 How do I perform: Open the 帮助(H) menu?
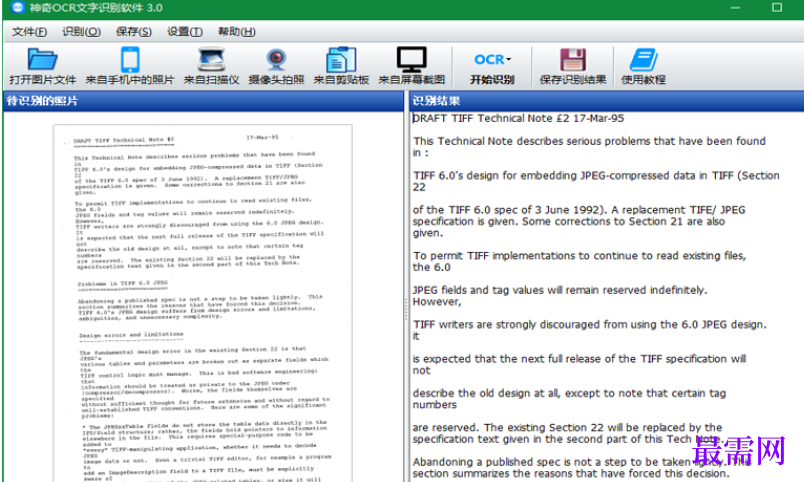click(x=236, y=32)
